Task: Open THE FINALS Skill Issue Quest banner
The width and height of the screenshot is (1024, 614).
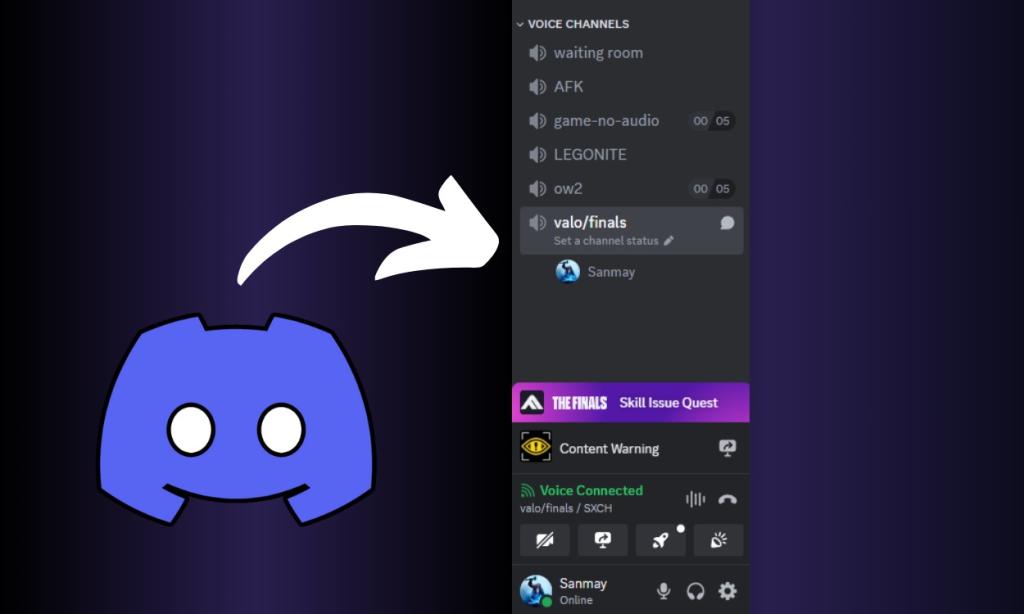Action: pos(630,402)
